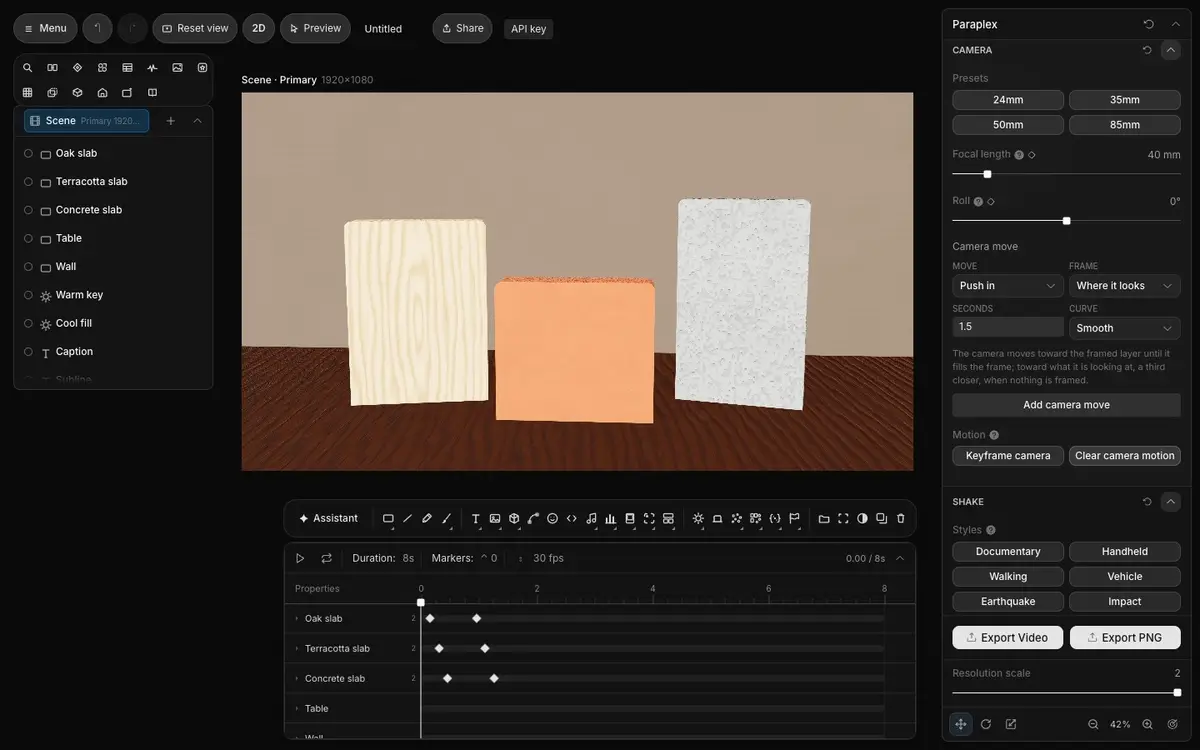
Task: Open the MOVE dropdown showing Push in
Action: click(1008, 286)
